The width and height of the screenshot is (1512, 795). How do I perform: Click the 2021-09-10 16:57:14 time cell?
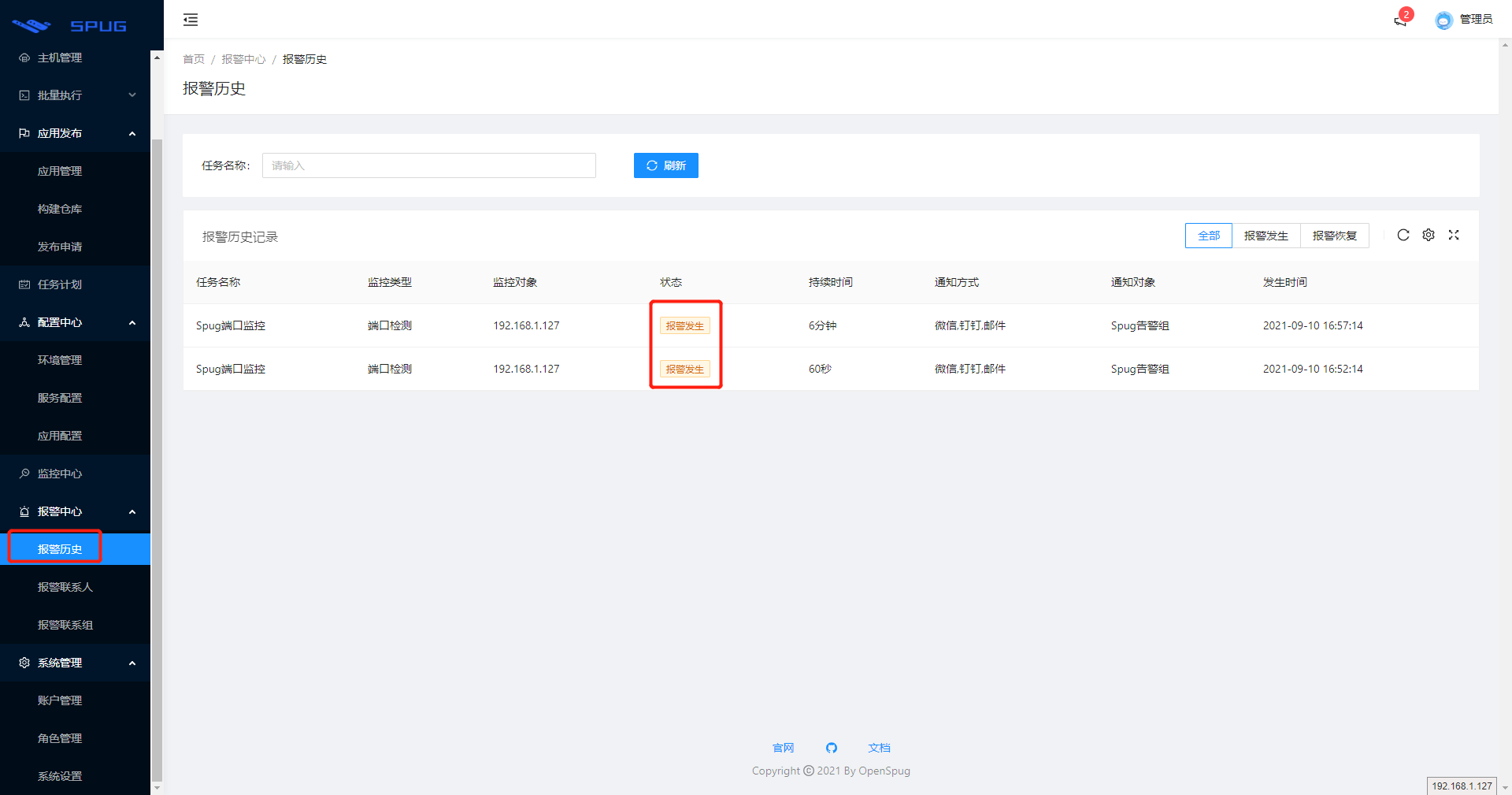(1313, 325)
